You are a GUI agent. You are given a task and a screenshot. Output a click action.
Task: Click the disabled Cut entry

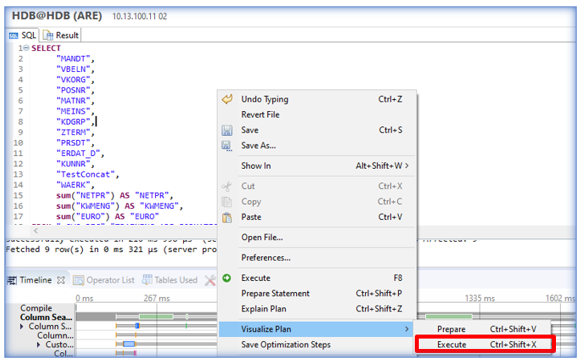tap(317, 186)
